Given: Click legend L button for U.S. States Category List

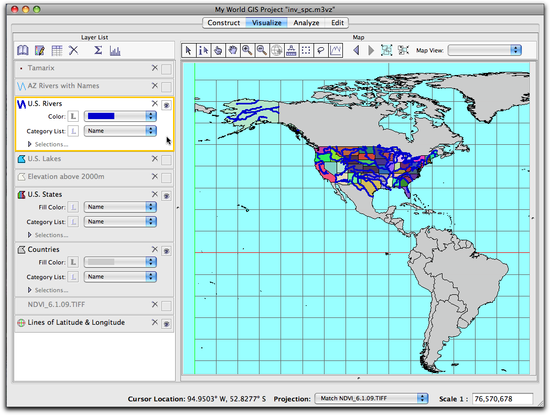Looking at the screenshot, I should [73, 222].
